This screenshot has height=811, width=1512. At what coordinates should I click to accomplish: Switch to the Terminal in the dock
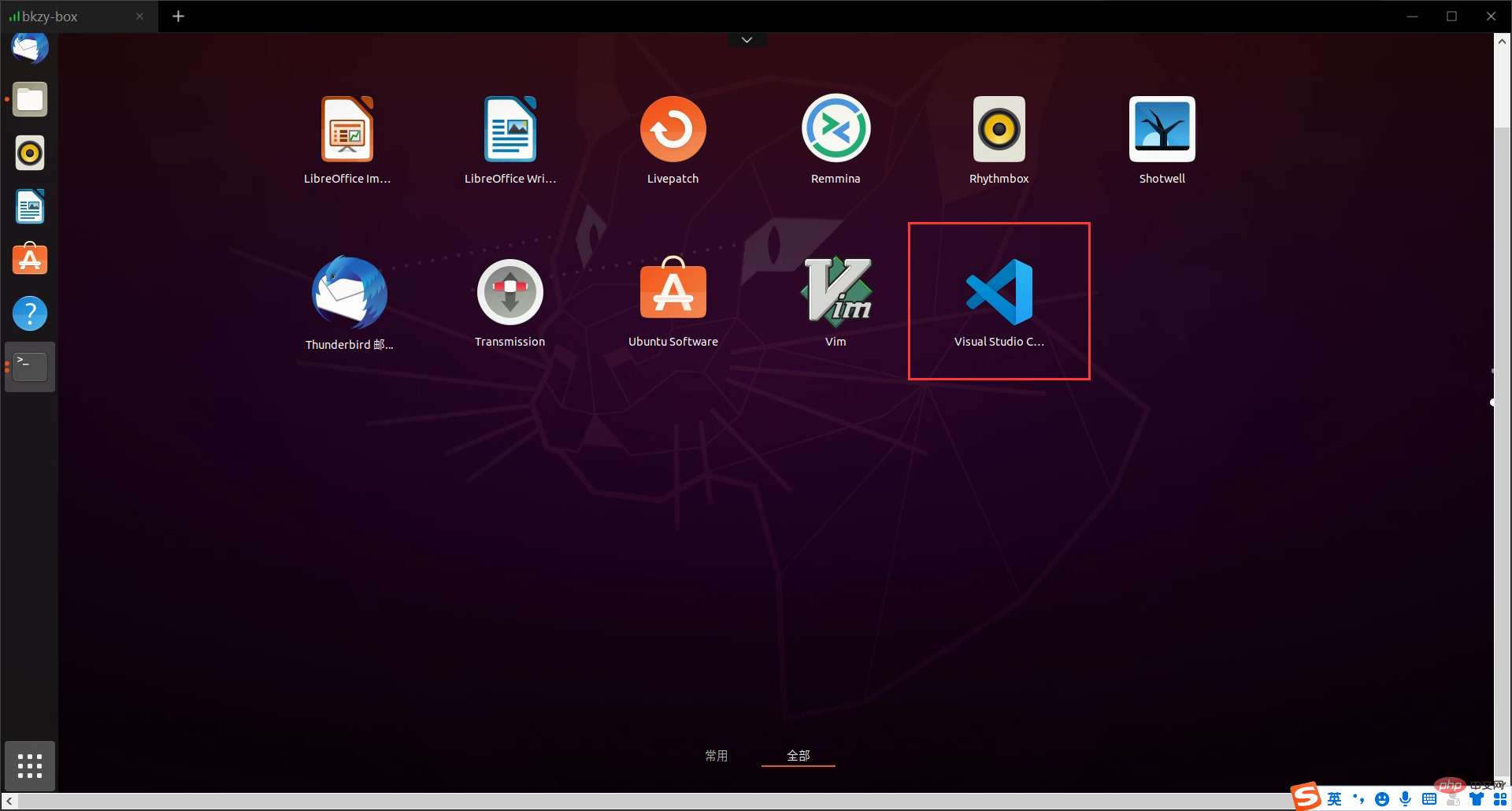click(30, 367)
